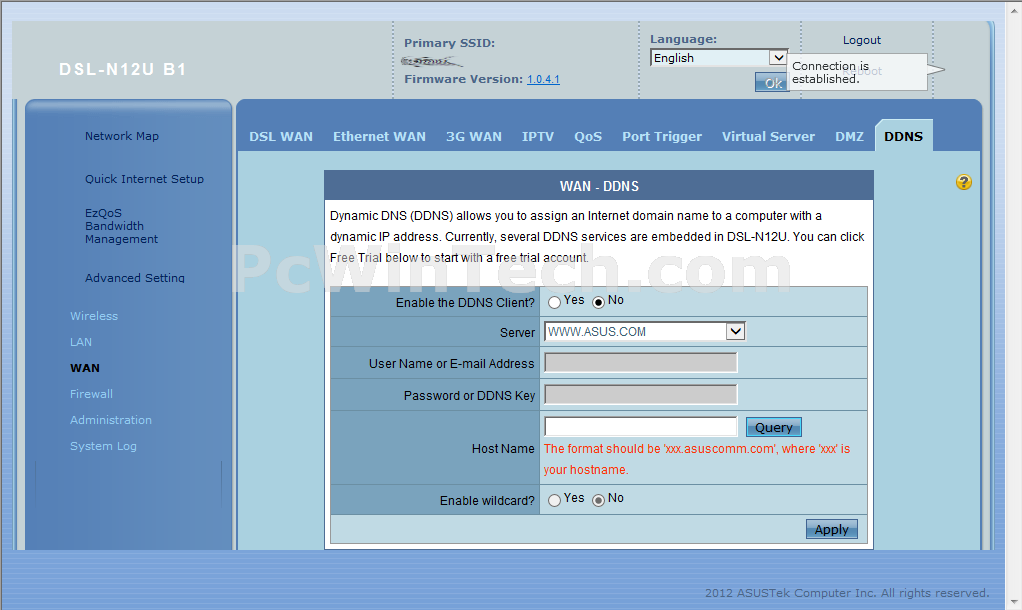Screen dimensions: 1022x610
Task: Click the Password or DDNS Key field
Action: pyautogui.click(x=641, y=394)
